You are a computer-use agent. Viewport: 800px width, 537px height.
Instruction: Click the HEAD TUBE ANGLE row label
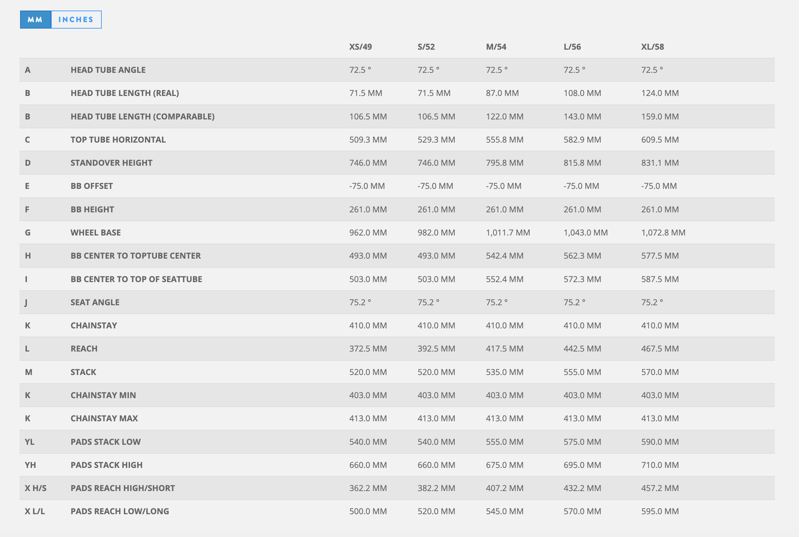(x=107, y=70)
